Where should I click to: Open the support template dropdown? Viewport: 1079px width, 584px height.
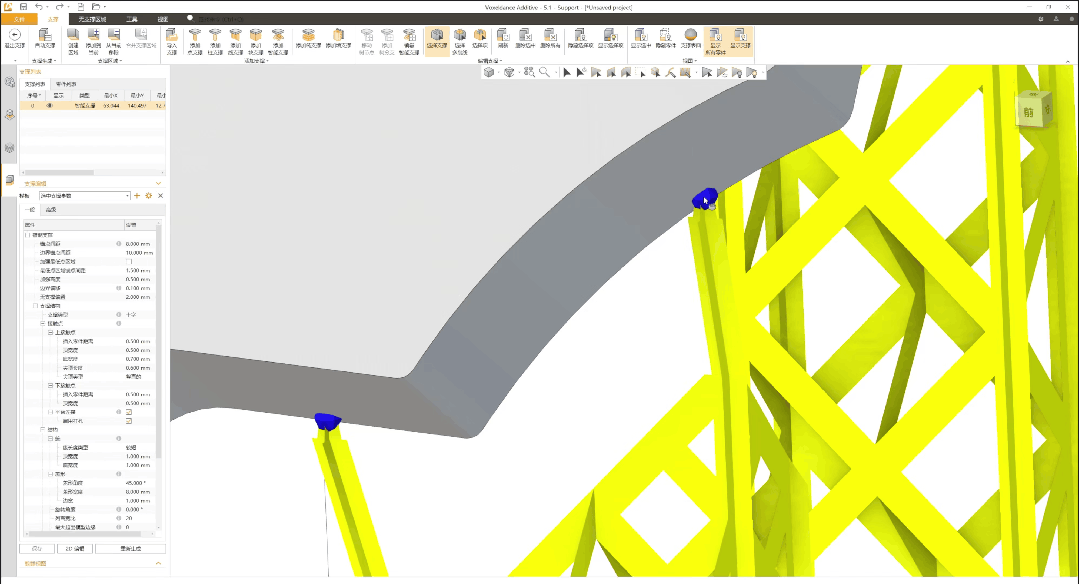(127, 195)
